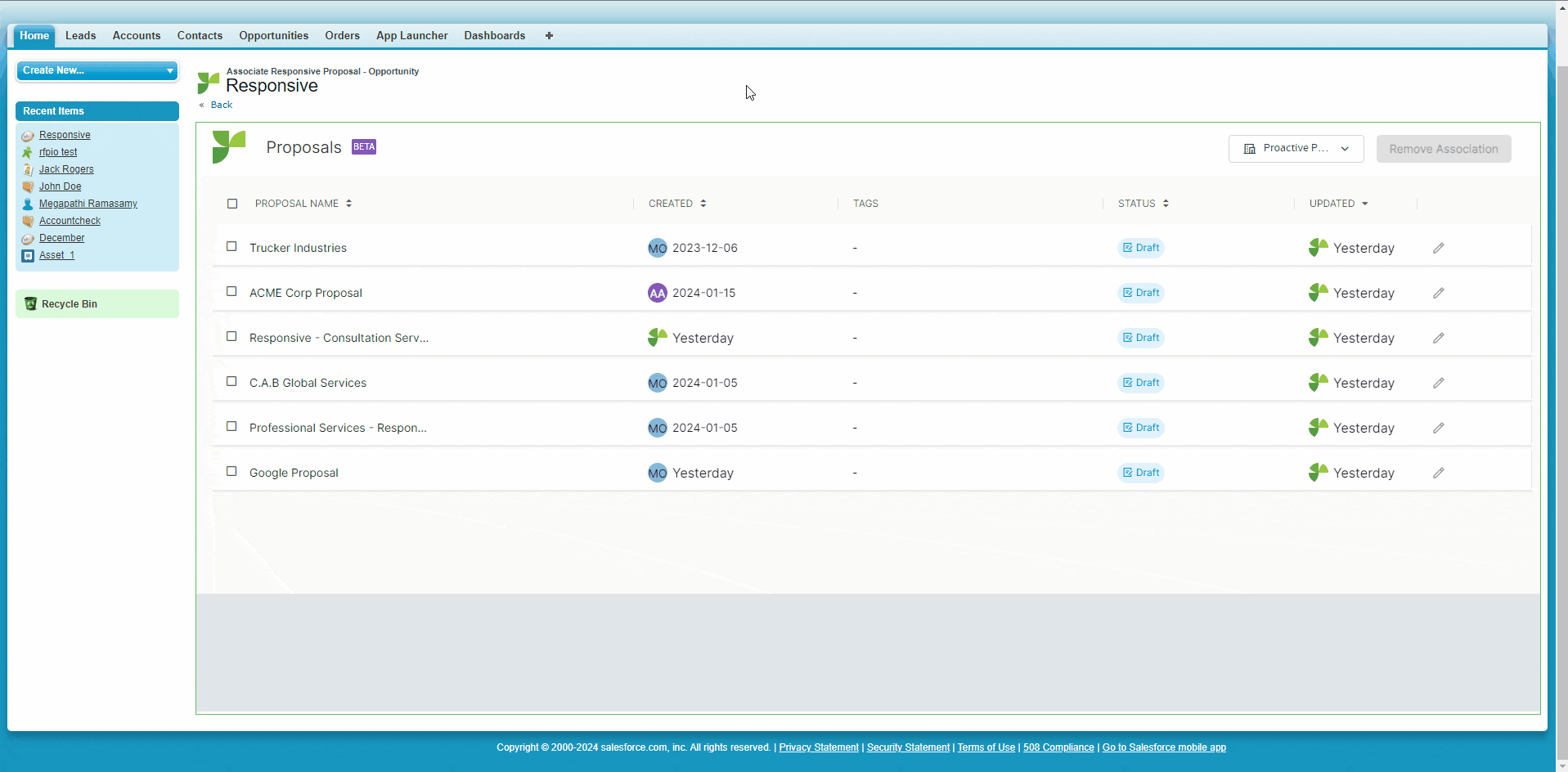Click the Google Proposal name
The image size is (1568, 772).
click(294, 473)
